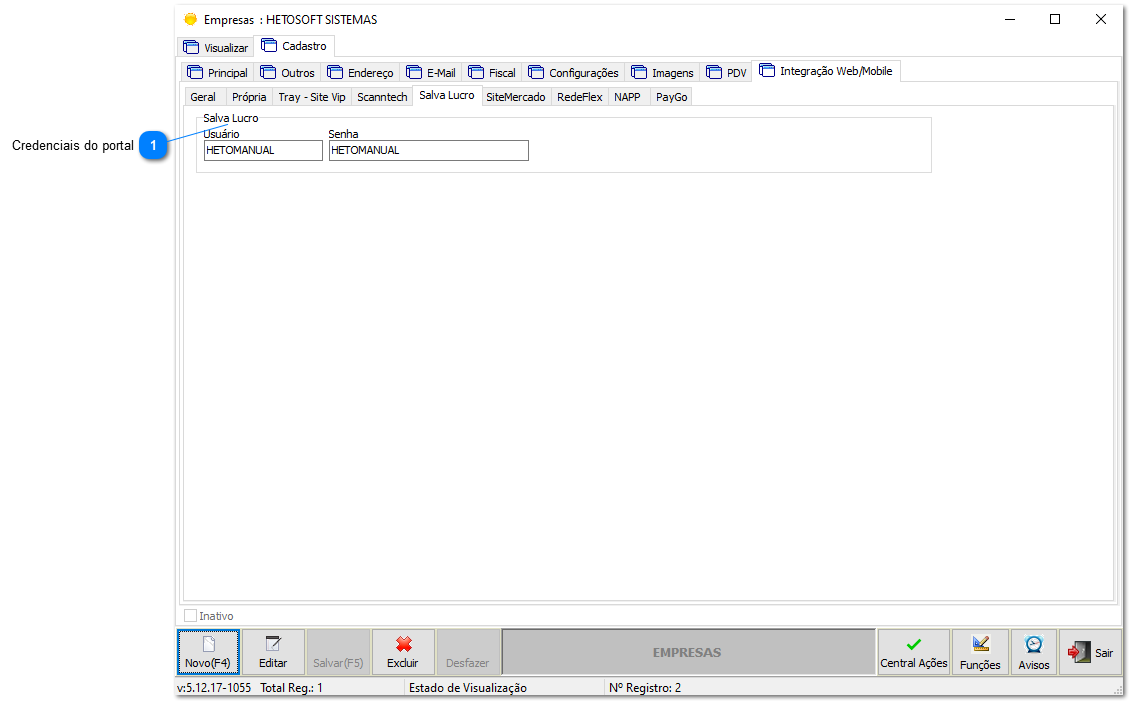Switch to the Visualizar tab
This screenshot has height=704, width=1132.
[x=215, y=47]
